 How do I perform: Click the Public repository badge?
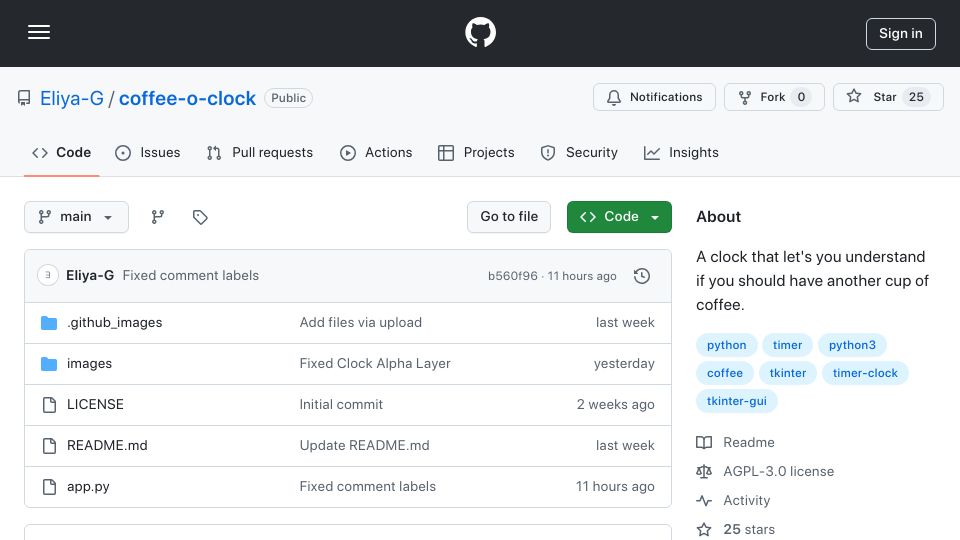[288, 98]
